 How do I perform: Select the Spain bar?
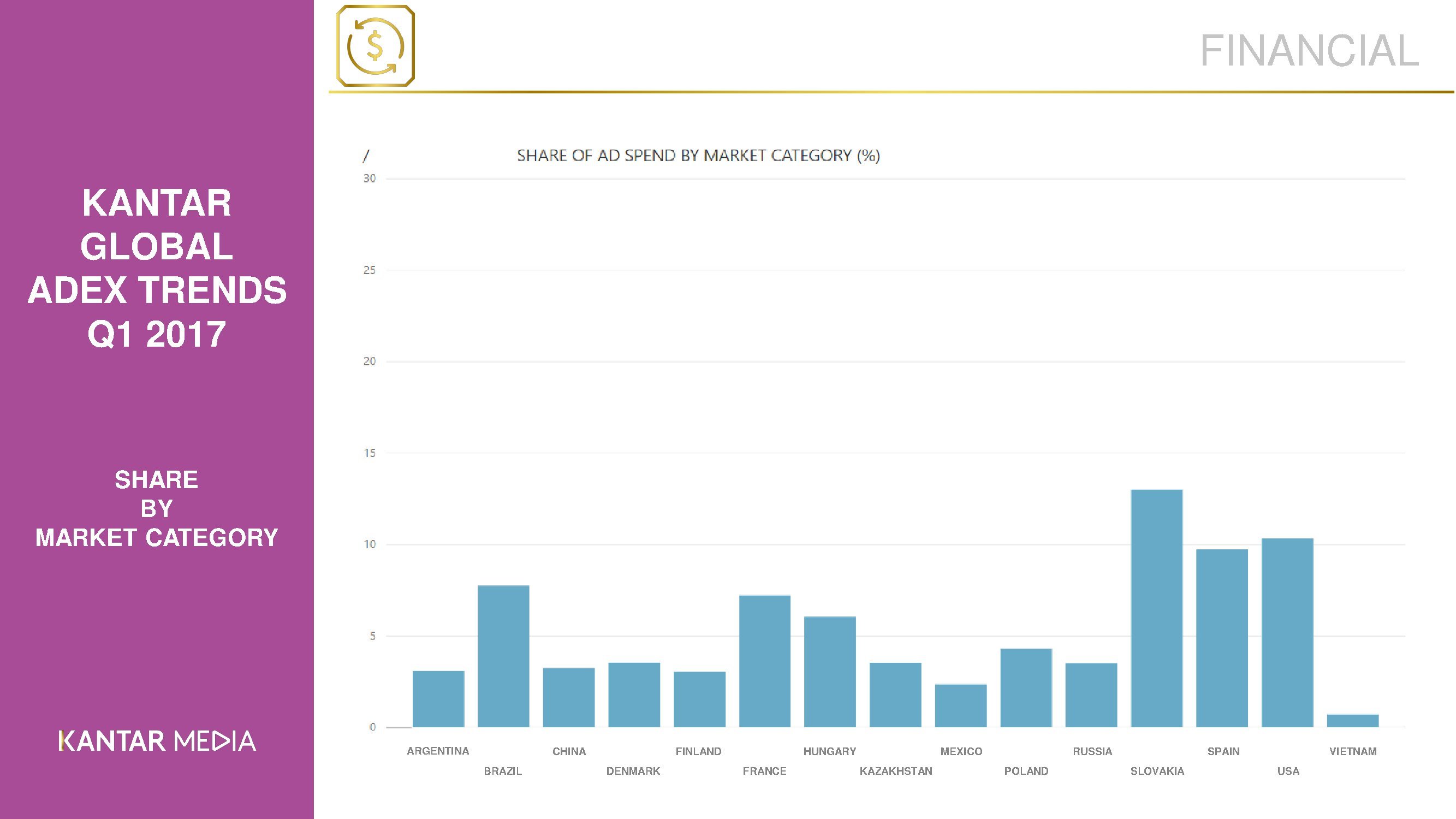tap(1222, 638)
